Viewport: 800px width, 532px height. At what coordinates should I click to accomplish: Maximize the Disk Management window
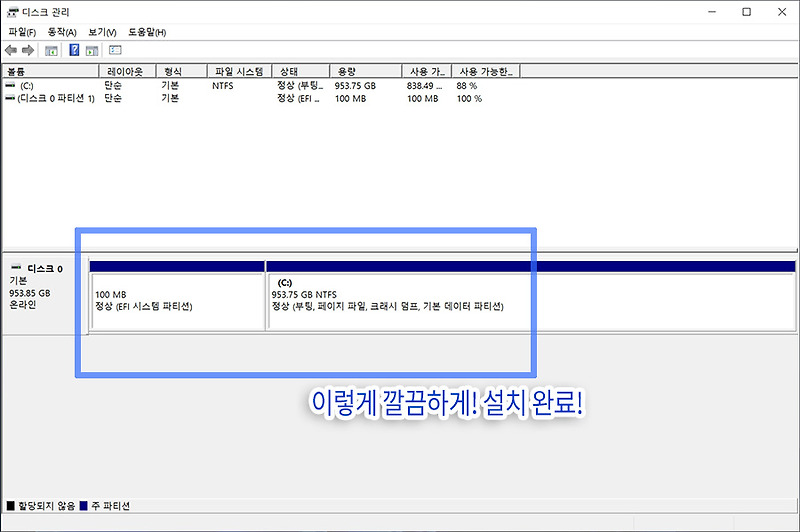click(x=746, y=12)
